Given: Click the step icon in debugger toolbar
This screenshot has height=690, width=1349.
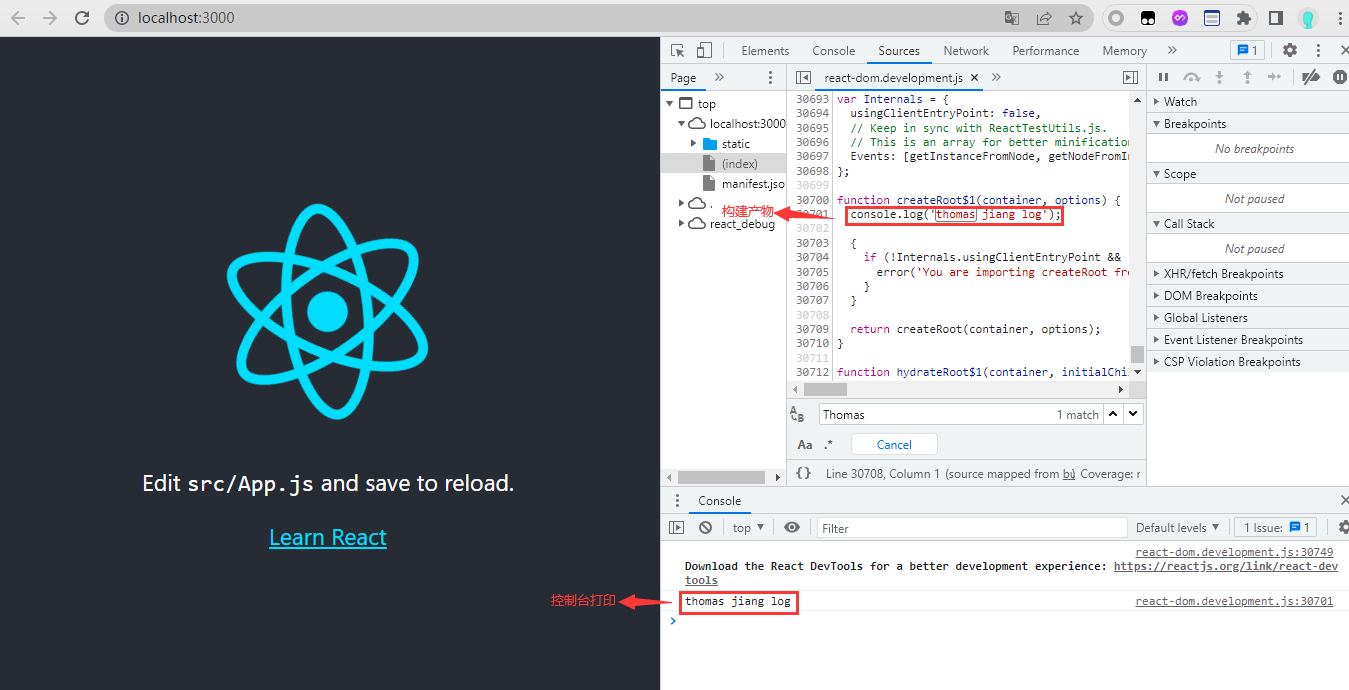Looking at the screenshot, I should [1274, 77].
